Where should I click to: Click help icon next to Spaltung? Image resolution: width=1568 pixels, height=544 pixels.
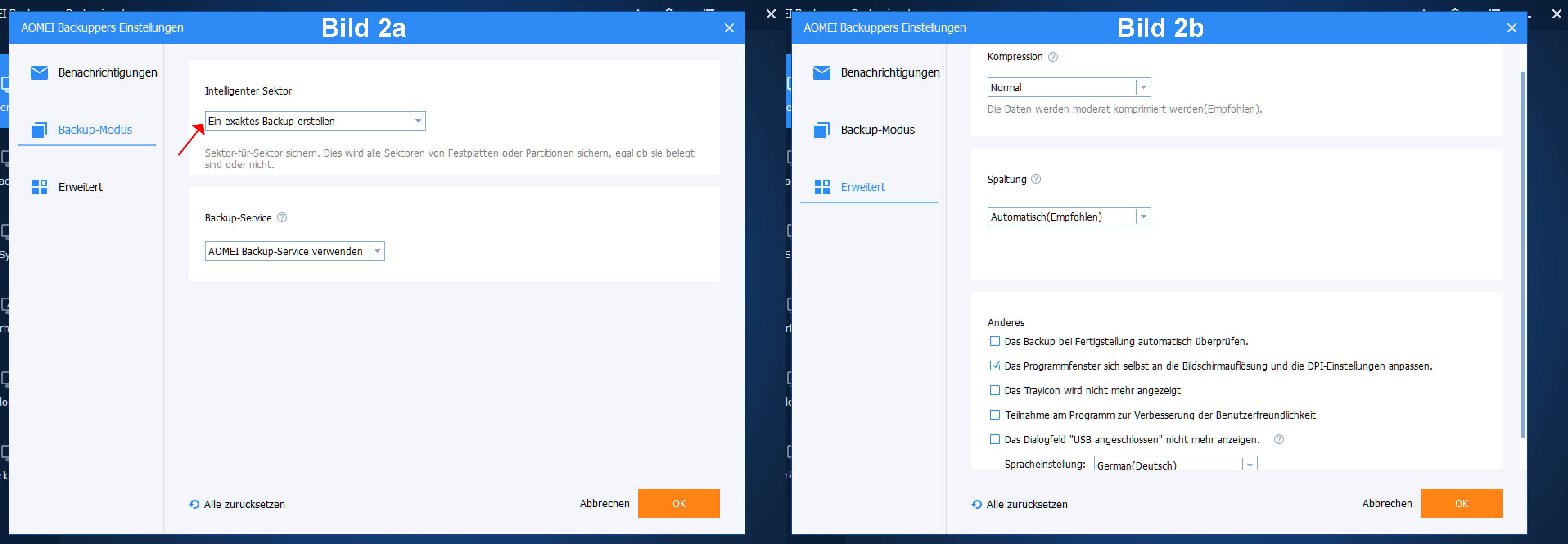pos(1036,179)
